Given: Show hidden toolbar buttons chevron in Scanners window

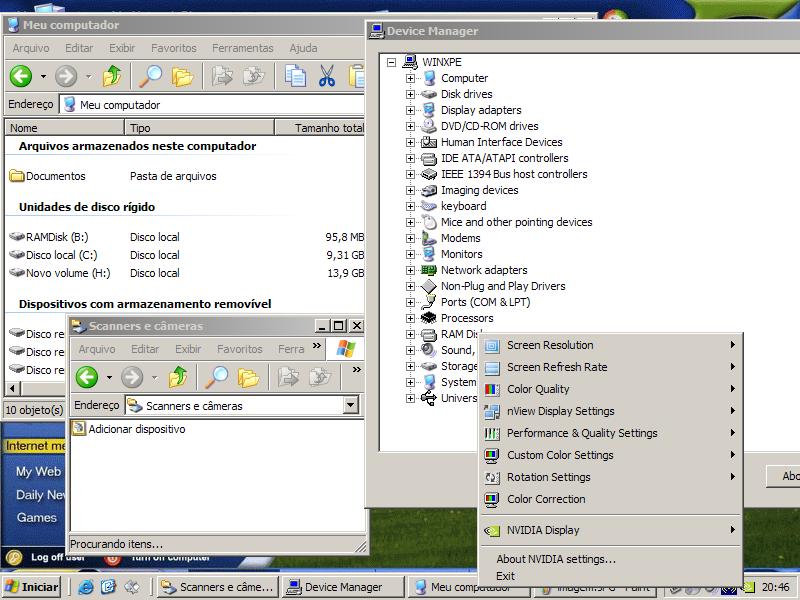Looking at the screenshot, I should pyautogui.click(x=357, y=369).
